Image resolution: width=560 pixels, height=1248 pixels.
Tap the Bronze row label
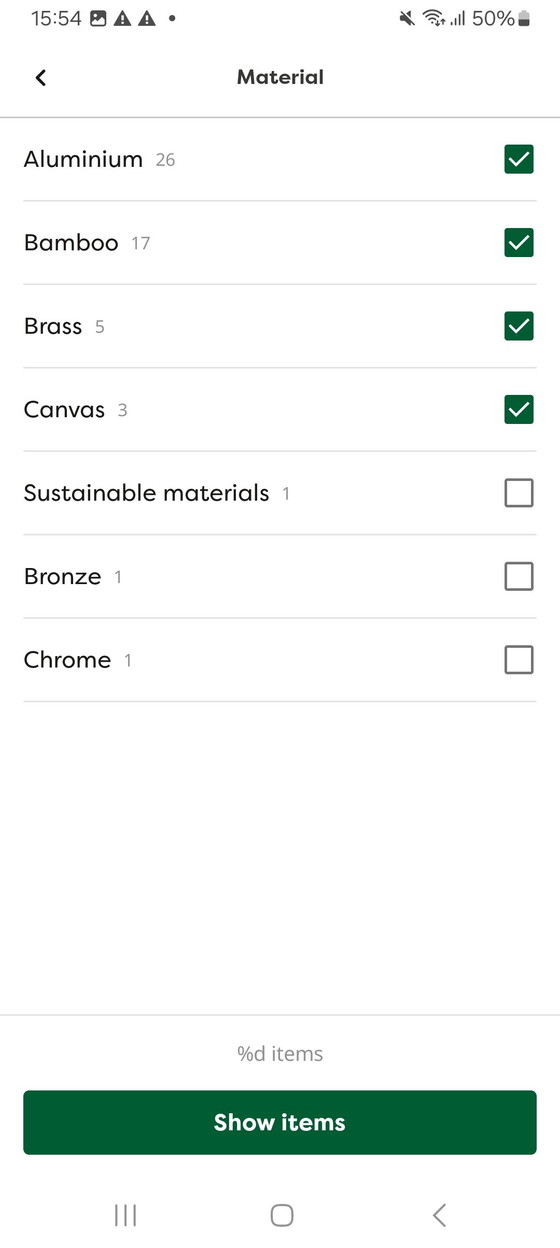coord(63,576)
